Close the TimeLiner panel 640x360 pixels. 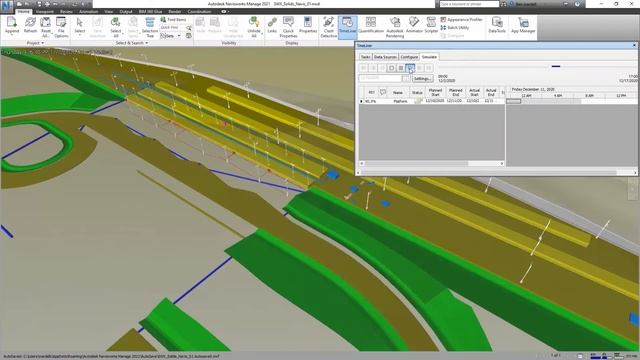coord(634,45)
